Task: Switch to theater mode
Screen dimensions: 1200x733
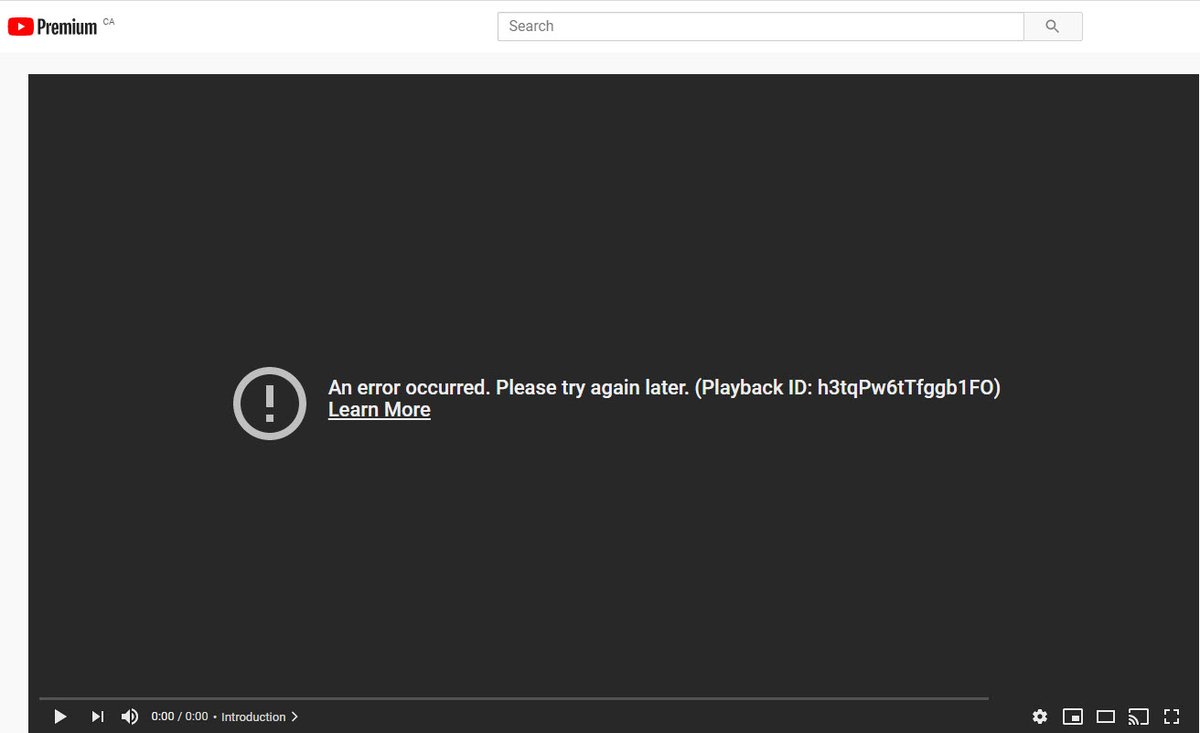Action: 1106,716
